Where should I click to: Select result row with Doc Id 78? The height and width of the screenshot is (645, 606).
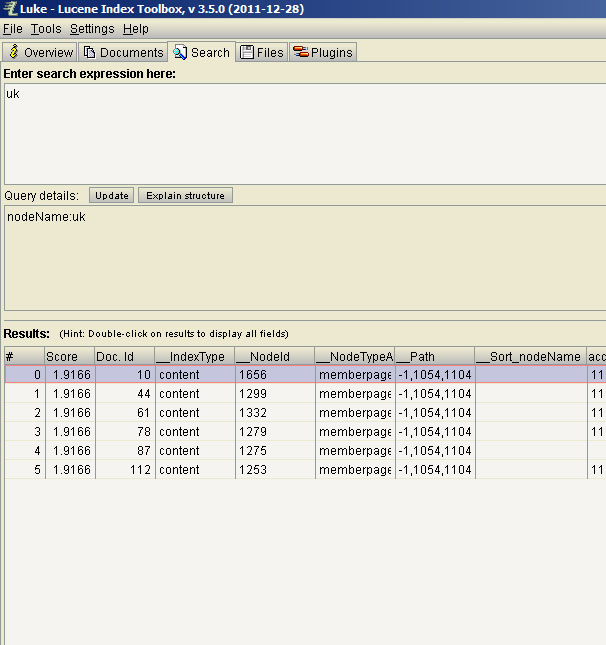point(305,431)
